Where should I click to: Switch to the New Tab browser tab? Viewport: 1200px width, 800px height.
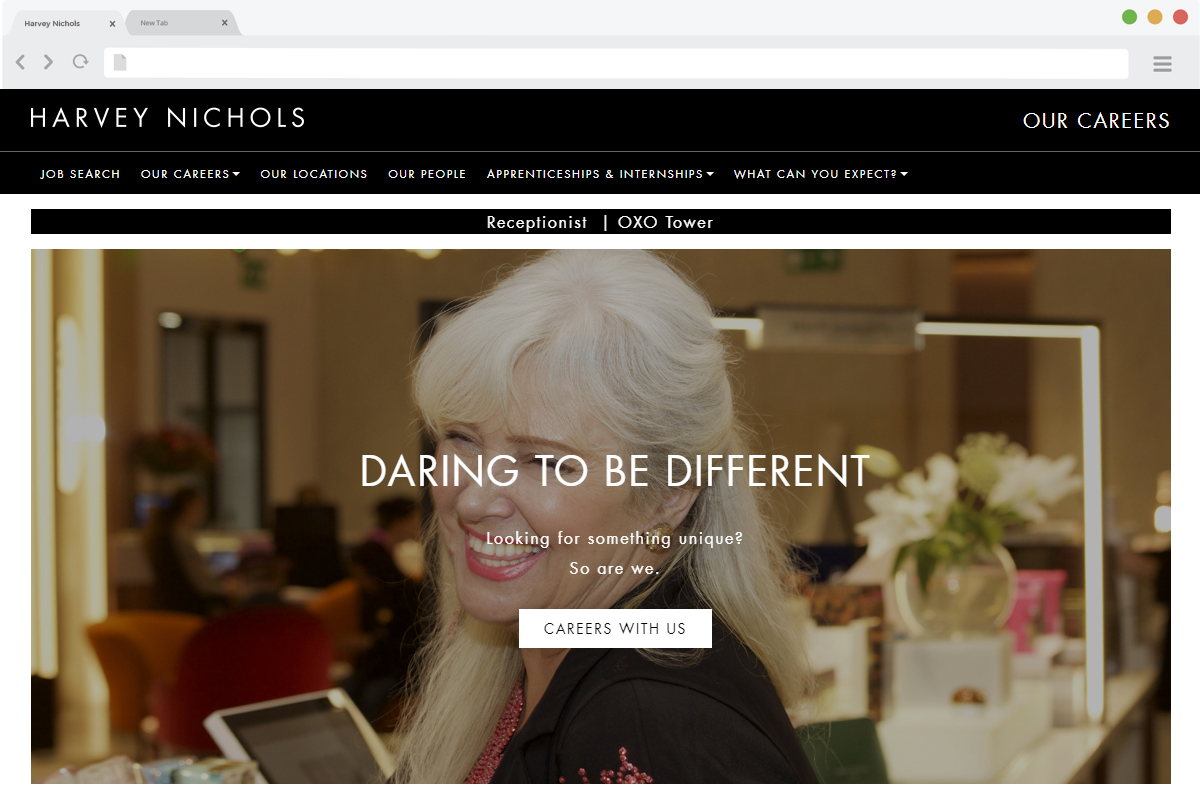point(180,23)
